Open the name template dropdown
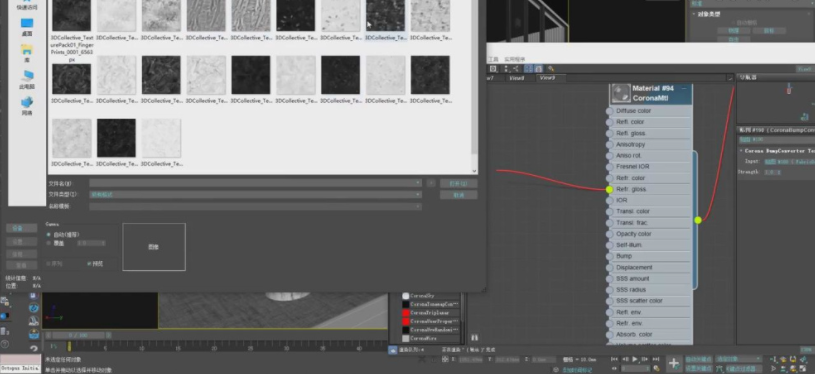 (x=255, y=206)
